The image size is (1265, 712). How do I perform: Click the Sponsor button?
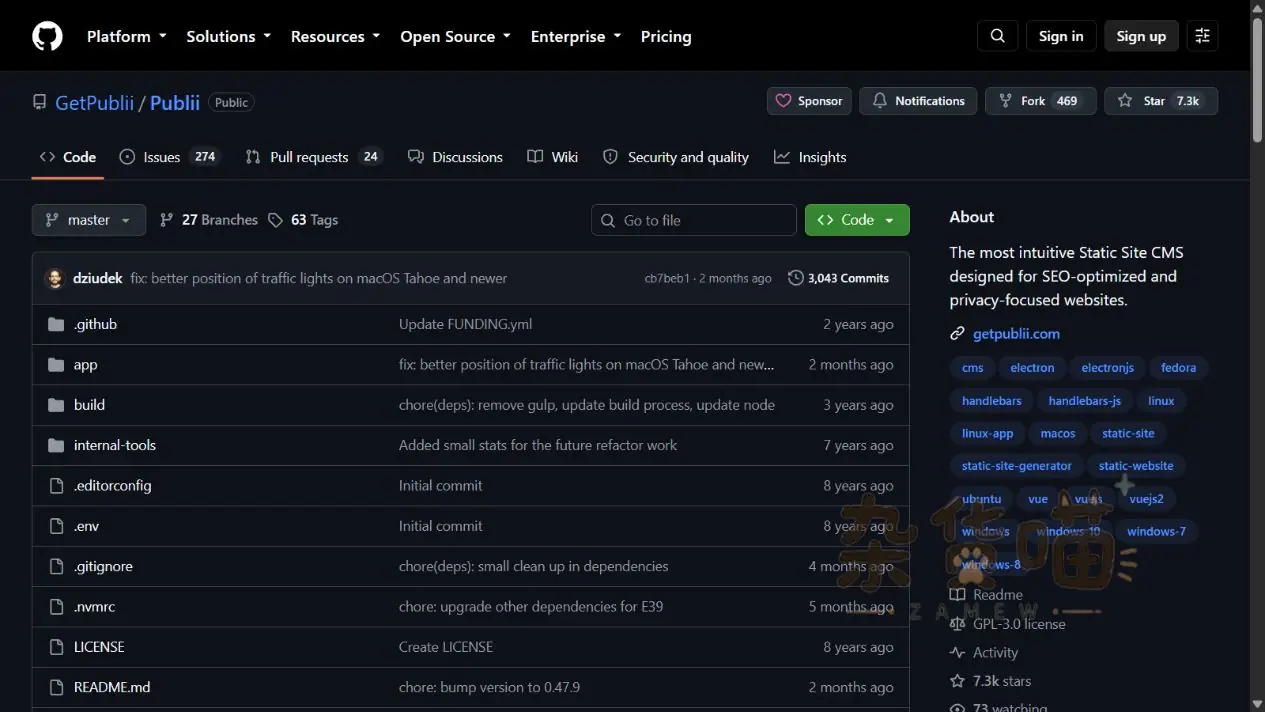809,101
